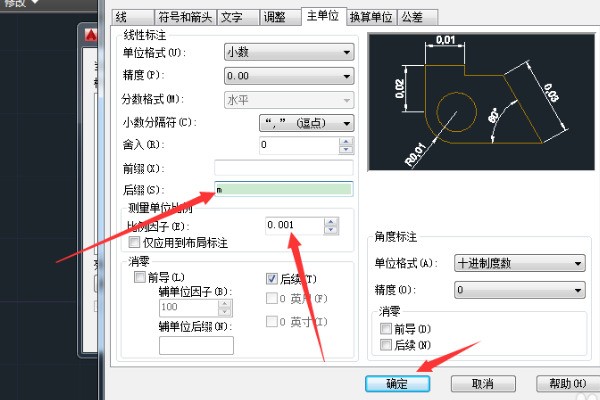Click the 比例因子 field showing 0.001
The width and height of the screenshot is (600, 400).
coord(295,225)
